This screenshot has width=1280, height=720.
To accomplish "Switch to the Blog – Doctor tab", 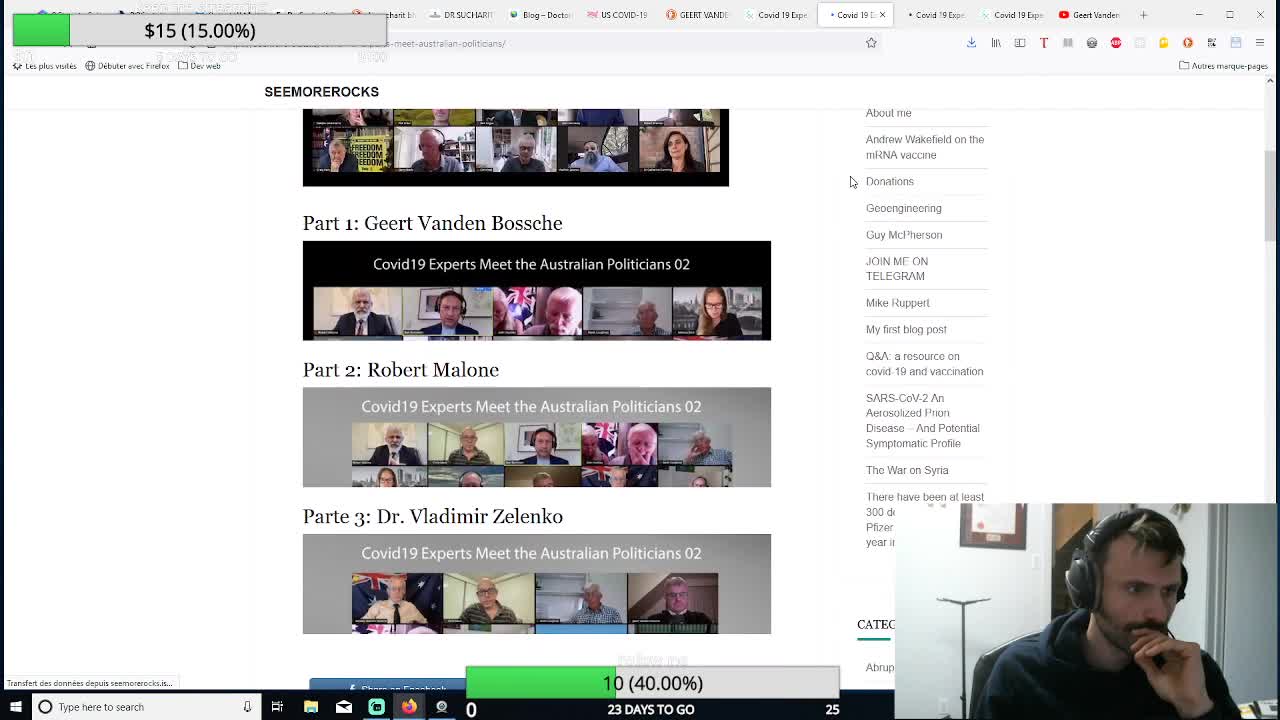I will pos(541,15).
